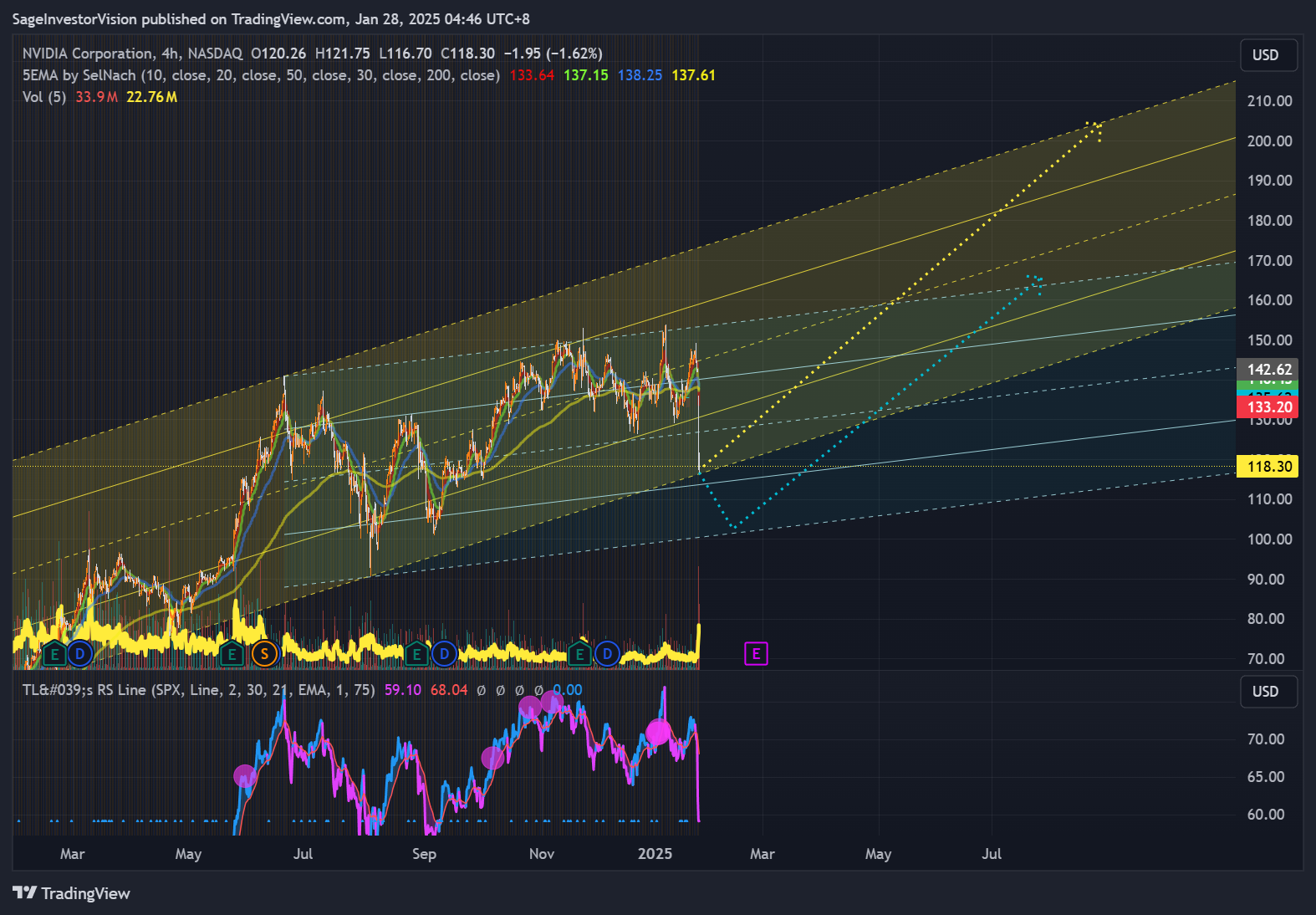Image resolution: width=1316 pixels, height=915 pixels.
Task: Click the Sep label on the time axis
Action: coord(424,854)
